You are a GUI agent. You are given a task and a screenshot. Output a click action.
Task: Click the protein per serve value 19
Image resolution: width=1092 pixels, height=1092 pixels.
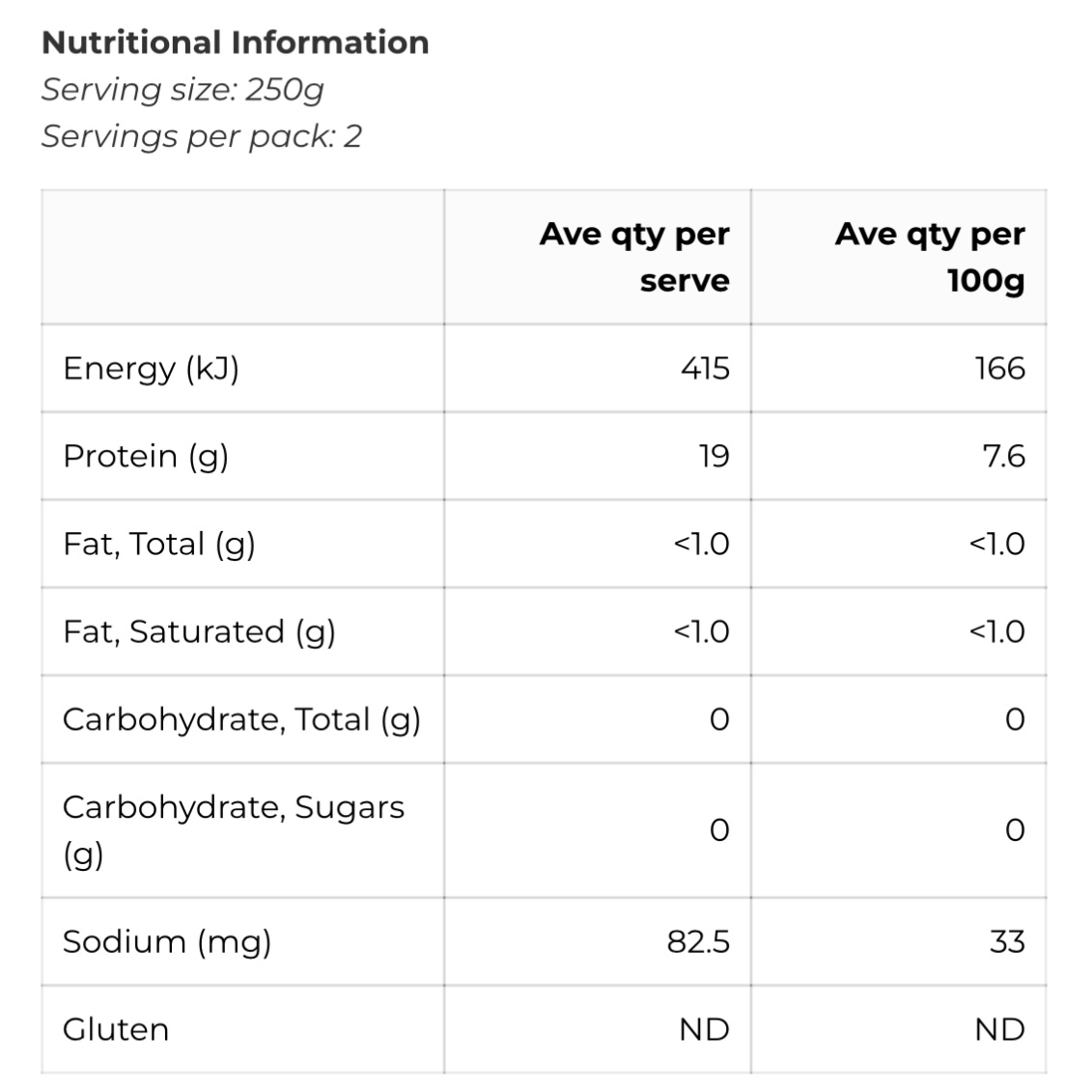tap(714, 456)
